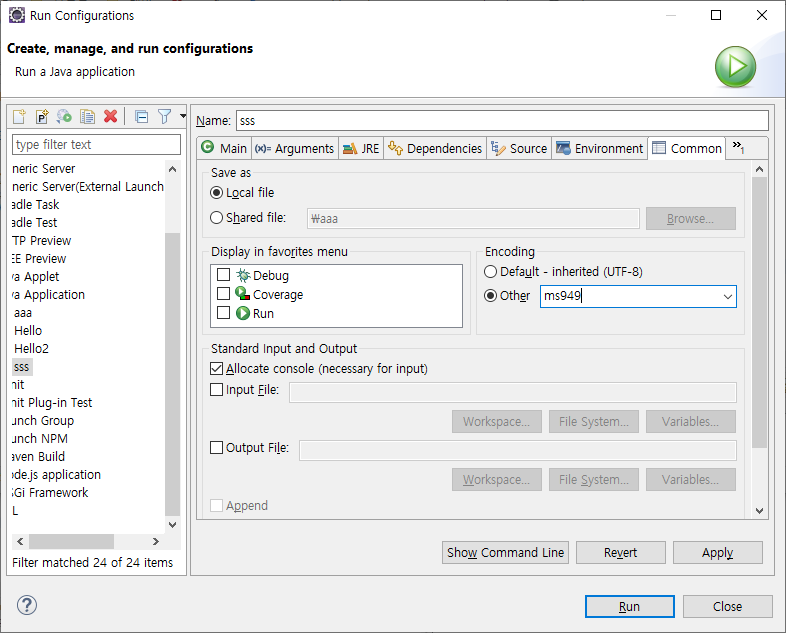
Task: Click the Filter launch configurations icon
Action: 164,117
